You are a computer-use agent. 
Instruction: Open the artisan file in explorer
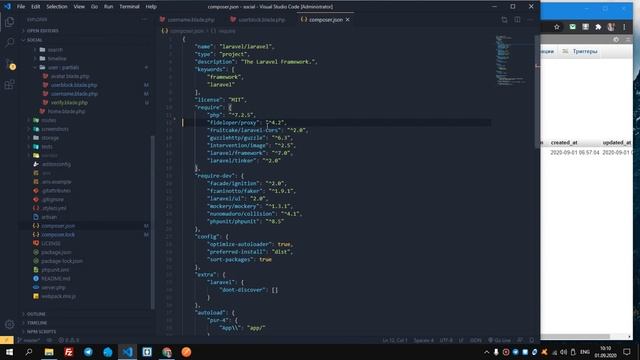[x=49, y=217]
